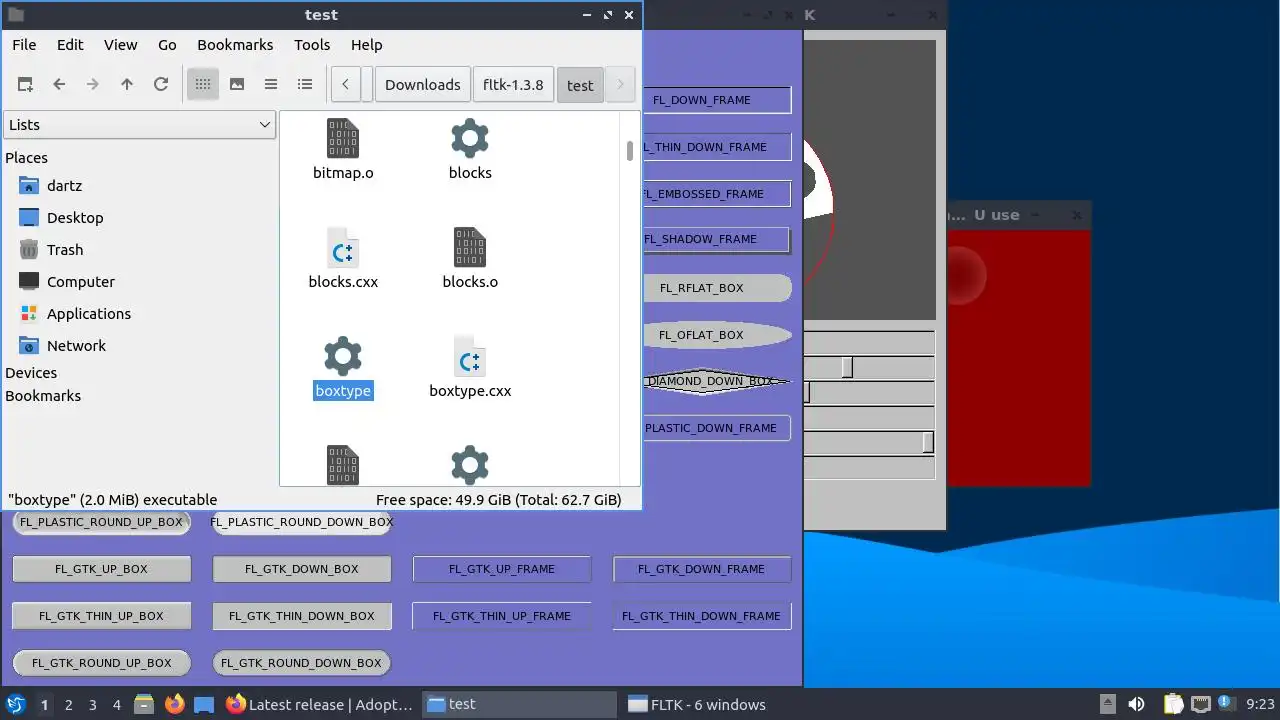Click the FL_GTK_THIN_DOWN_FRAME sample
This screenshot has height=720, width=1280.
(x=701, y=616)
